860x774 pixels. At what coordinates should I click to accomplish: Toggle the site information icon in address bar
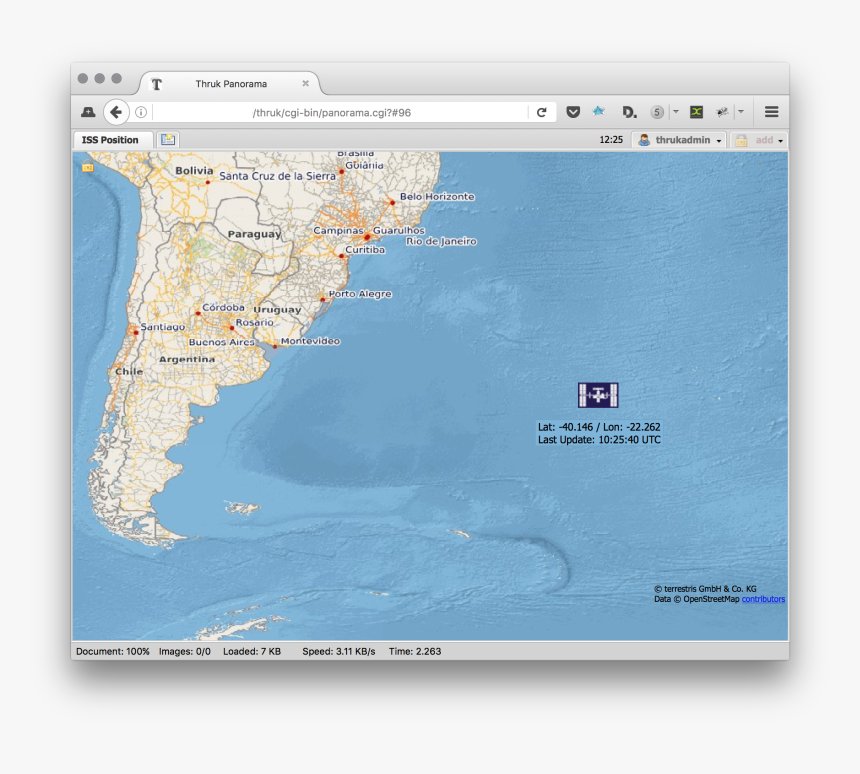point(139,112)
